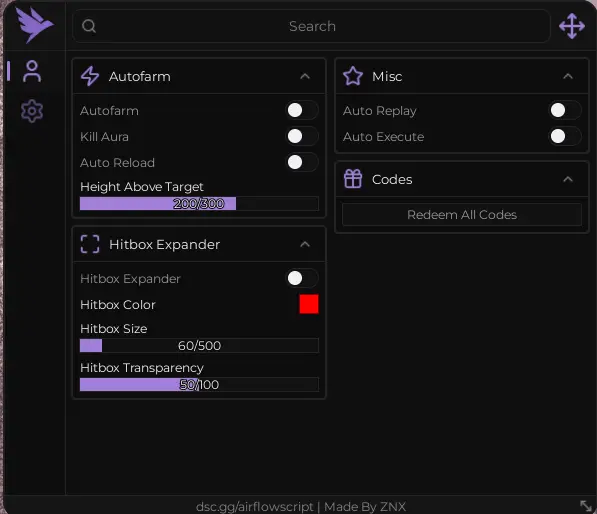The width and height of the screenshot is (597, 514).
Task: Click the Misc star icon
Action: 353,76
